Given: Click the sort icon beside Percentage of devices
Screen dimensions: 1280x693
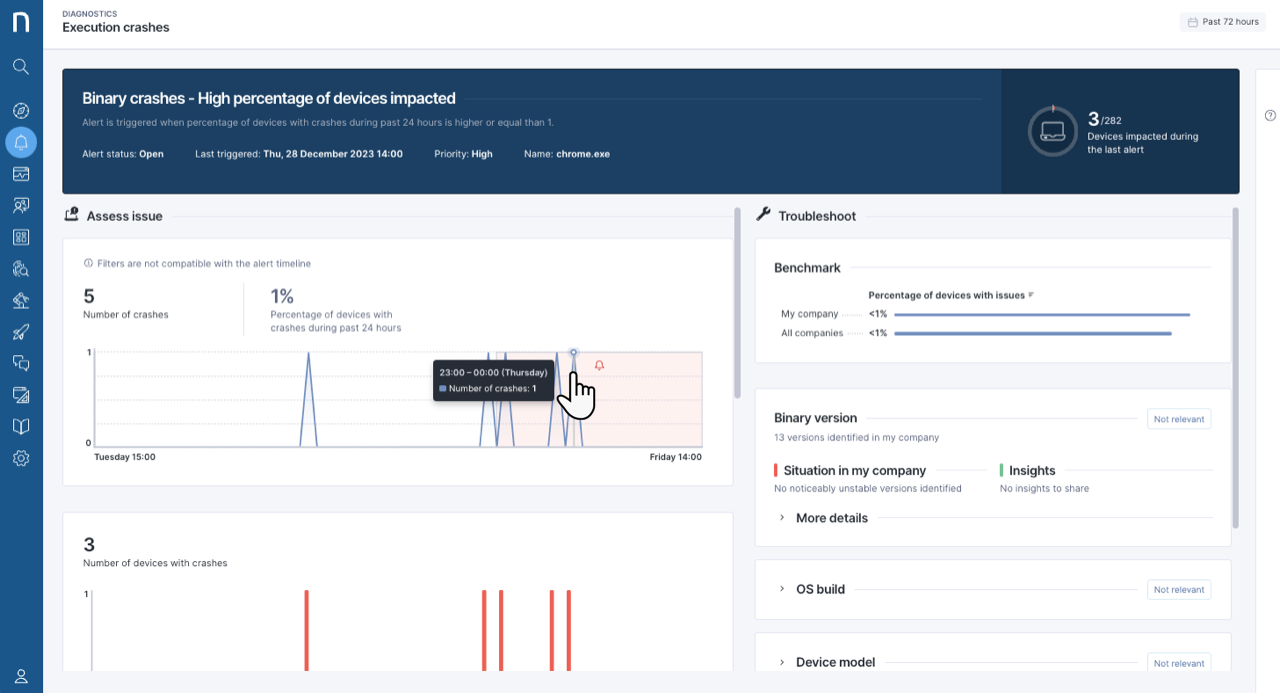Looking at the screenshot, I should [1031, 296].
